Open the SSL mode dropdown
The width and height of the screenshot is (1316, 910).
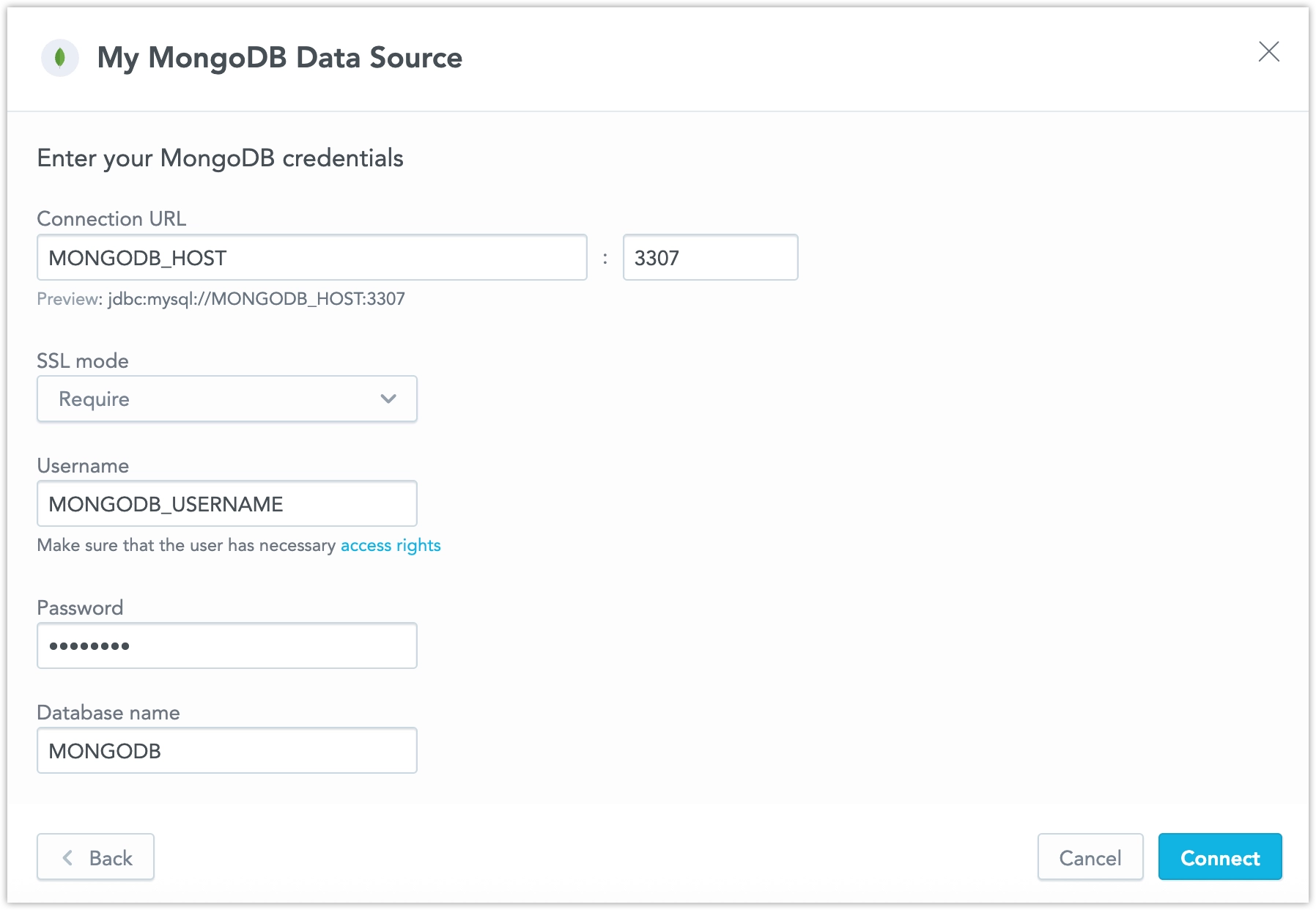click(x=227, y=399)
